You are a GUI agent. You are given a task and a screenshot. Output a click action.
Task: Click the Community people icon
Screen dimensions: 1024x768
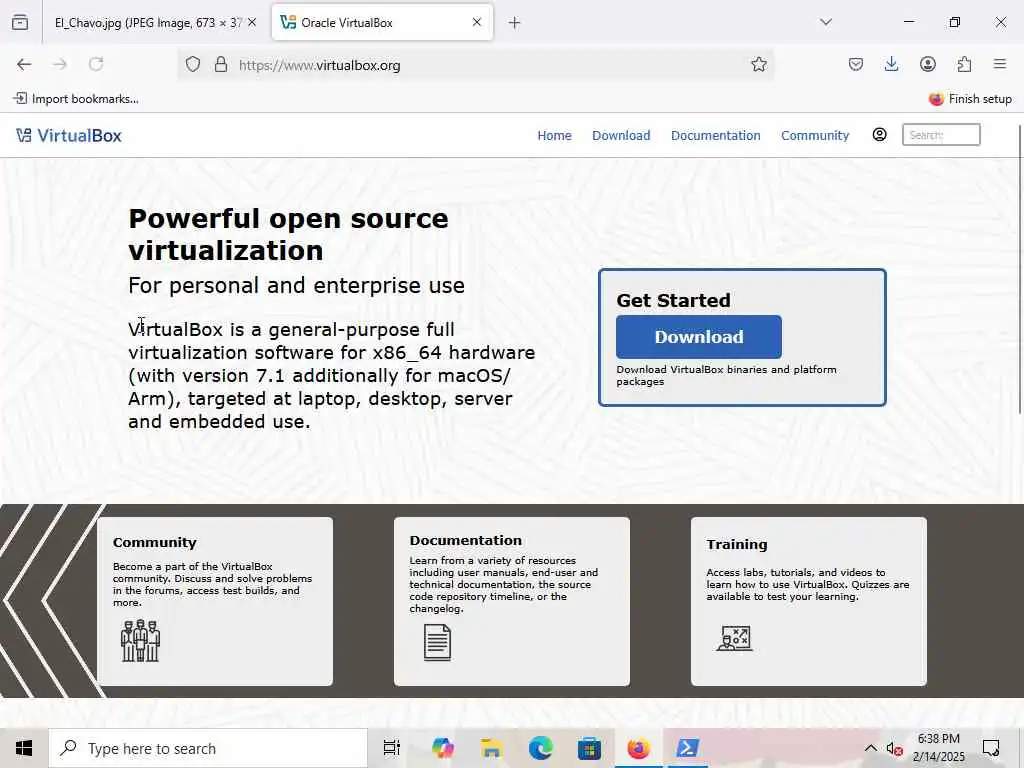(x=140, y=641)
